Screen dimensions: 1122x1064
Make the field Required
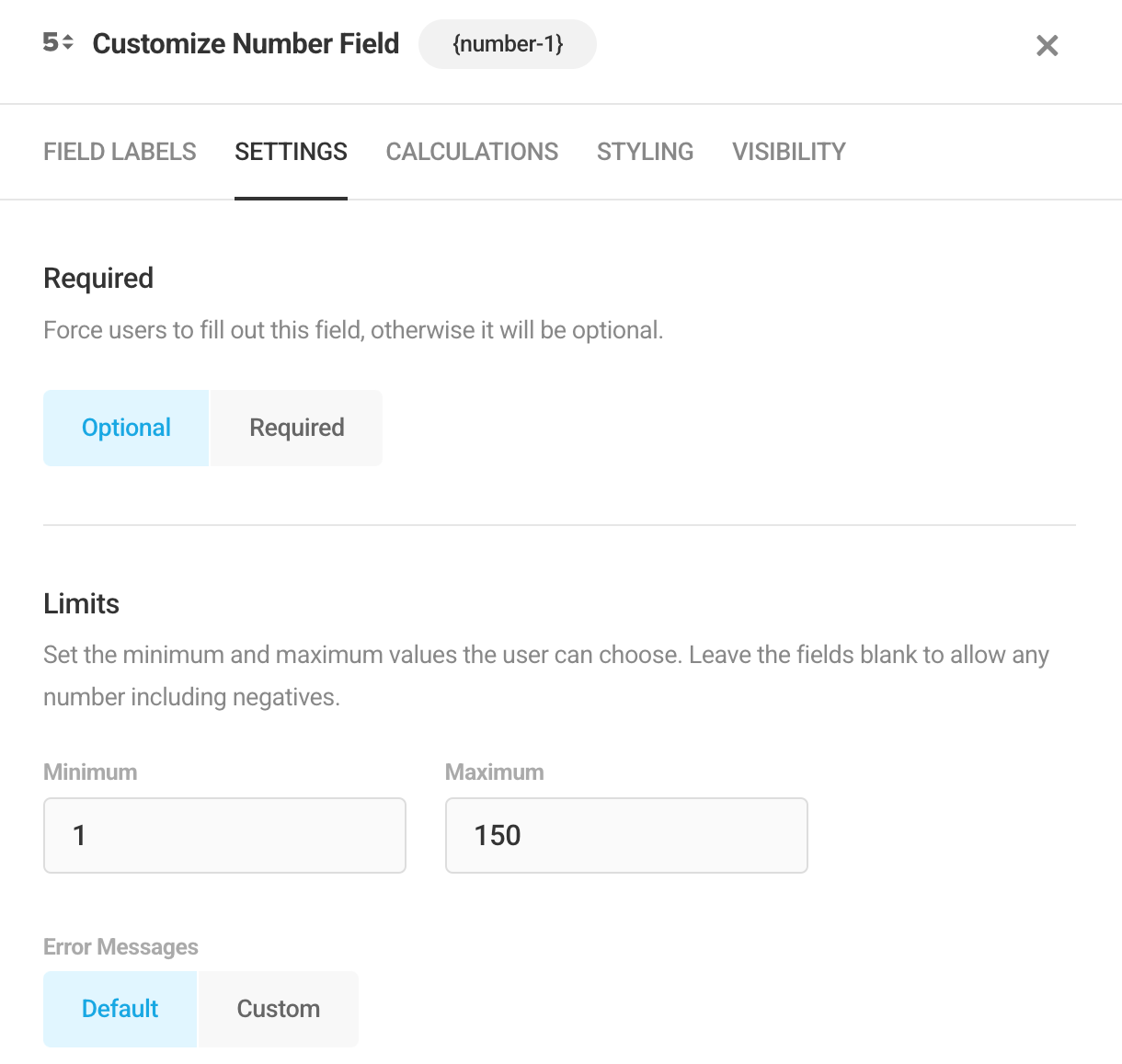tap(296, 428)
